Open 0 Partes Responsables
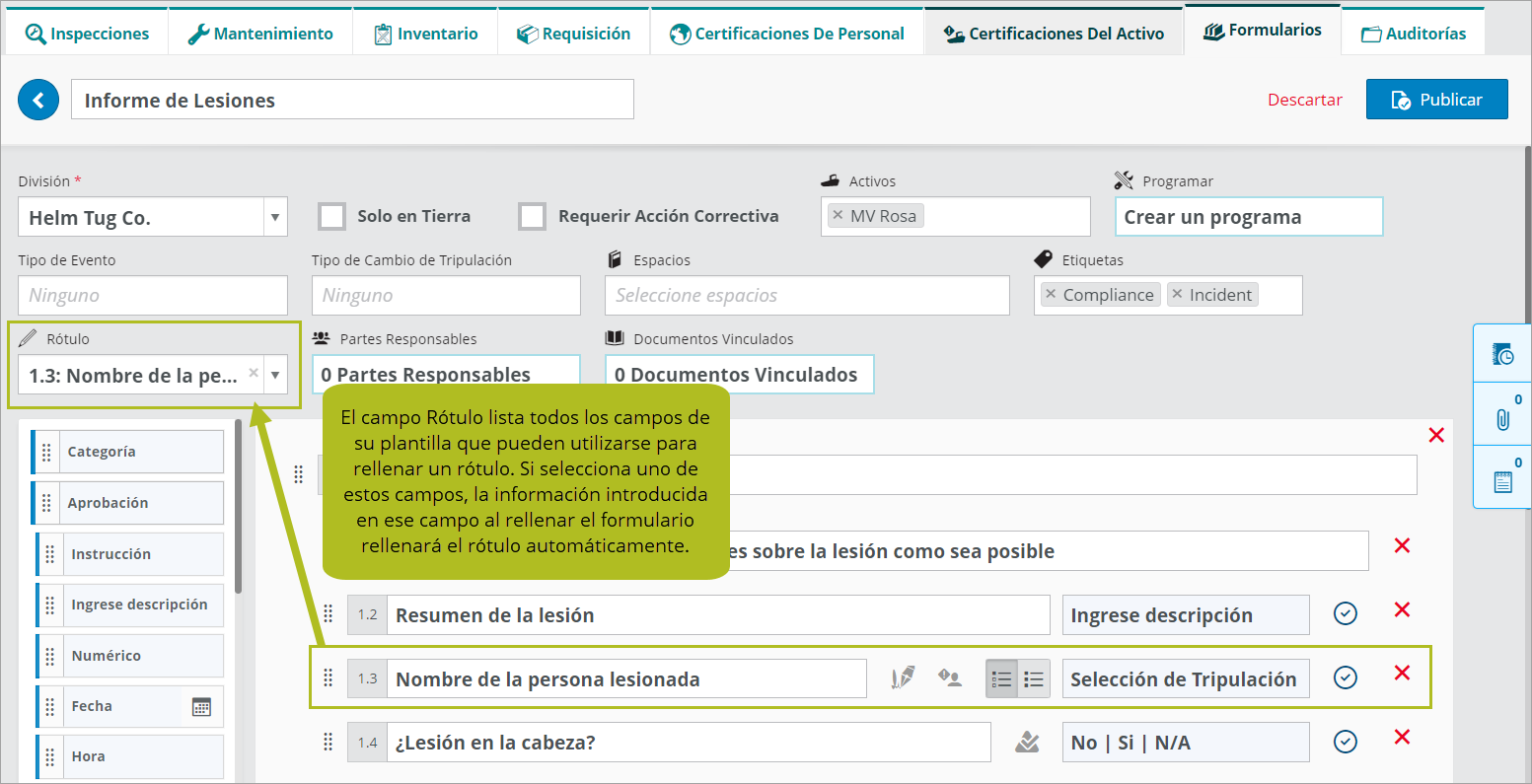The width and height of the screenshot is (1532, 784). (446, 374)
